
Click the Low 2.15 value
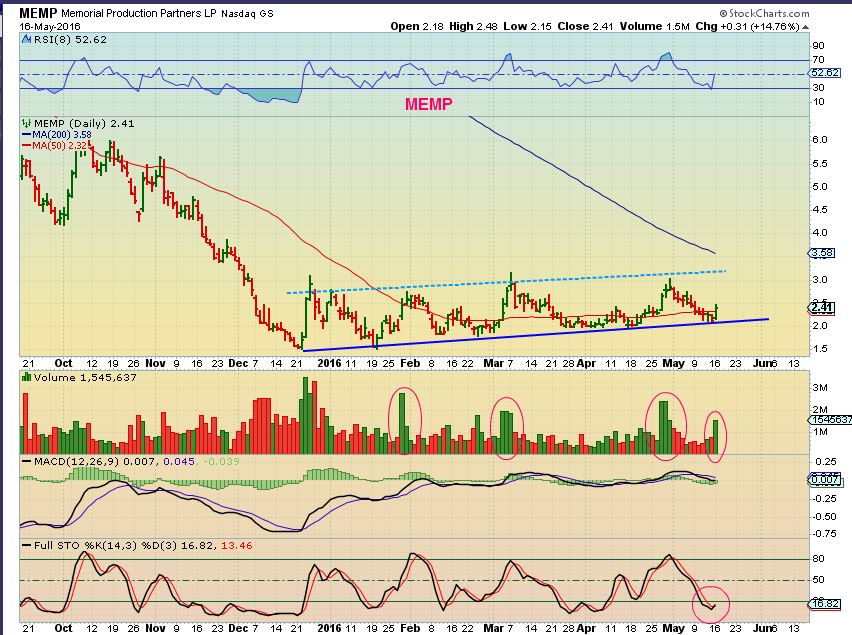527,26
